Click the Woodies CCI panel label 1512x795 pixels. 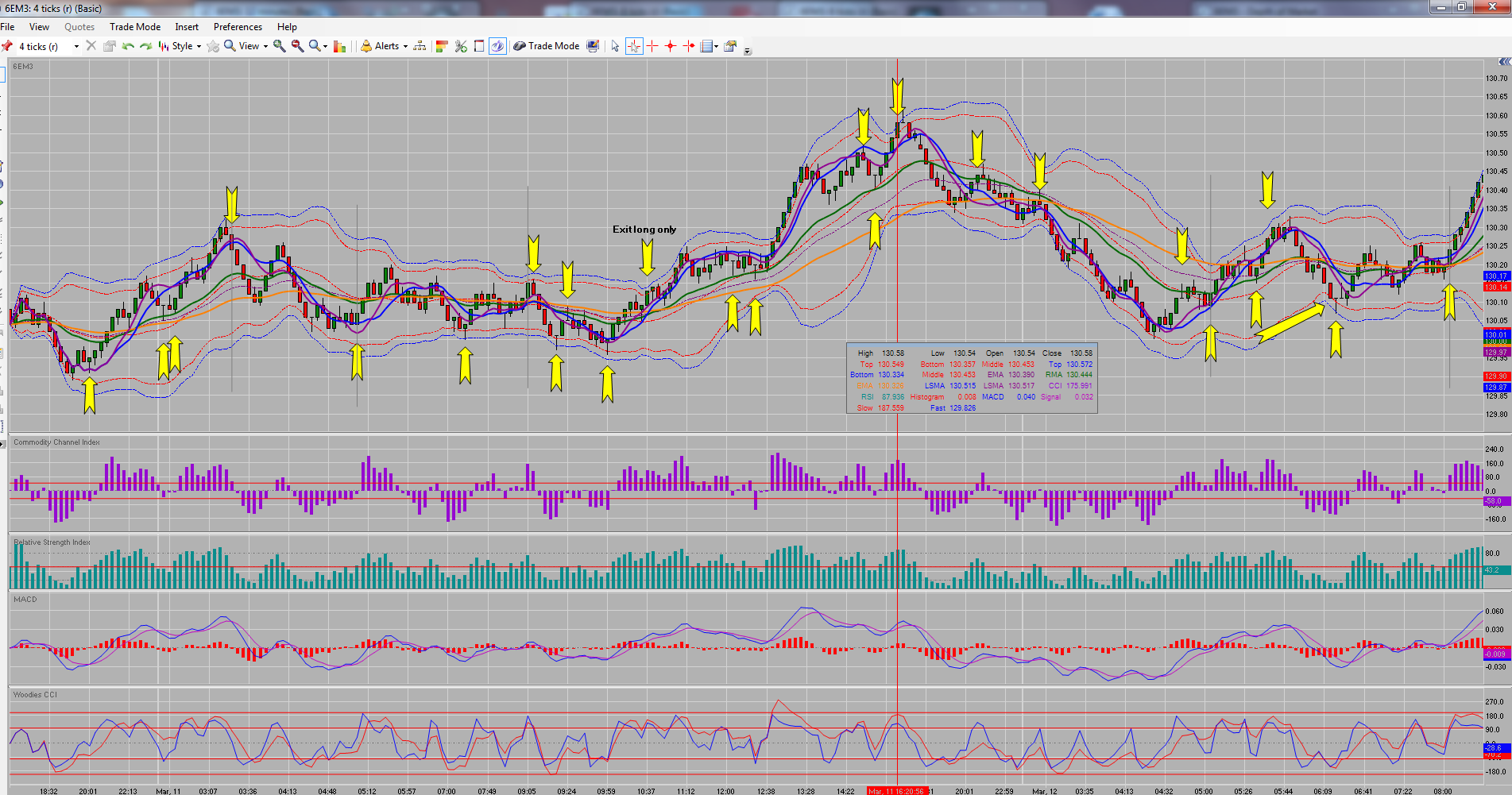[x=35, y=695]
